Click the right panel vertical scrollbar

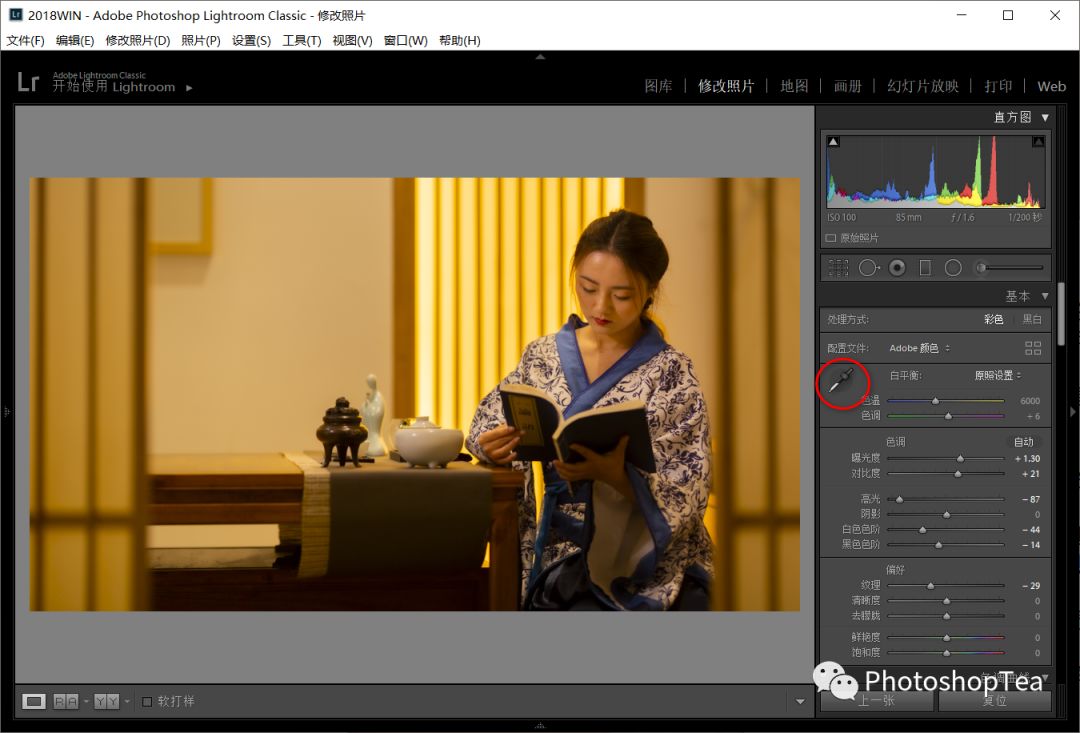(1061, 313)
